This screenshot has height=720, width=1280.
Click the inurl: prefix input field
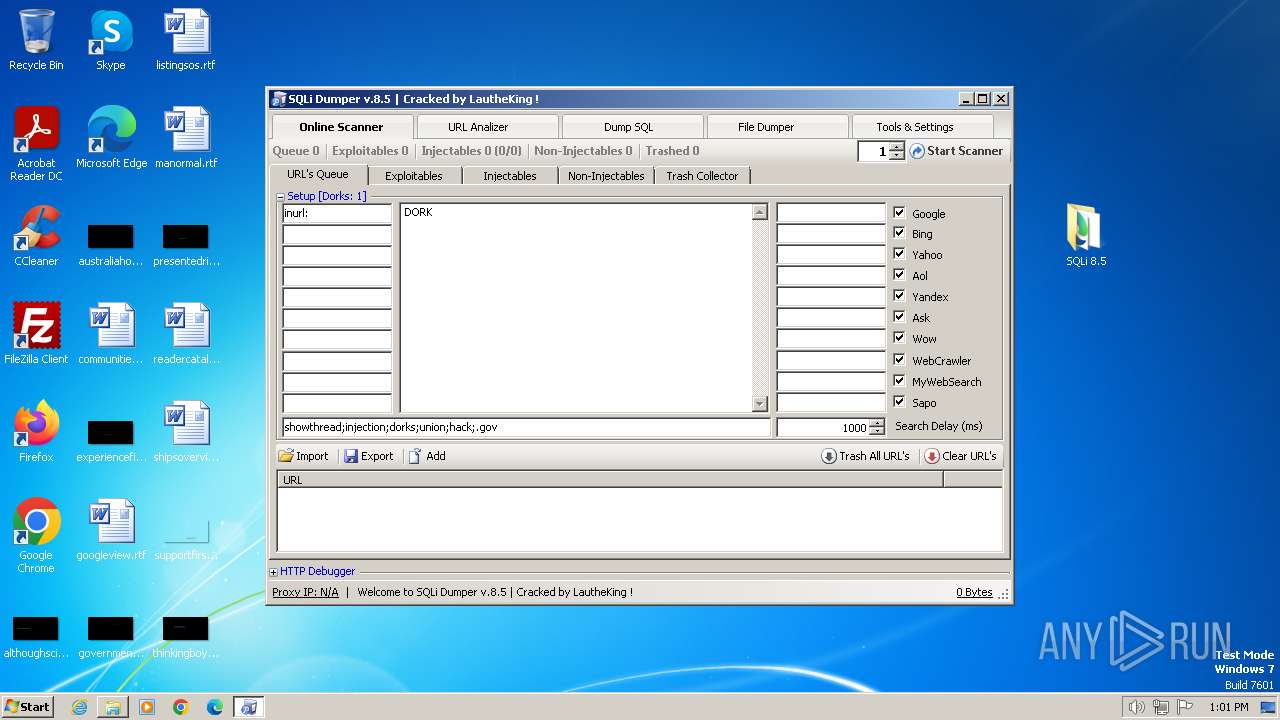337,213
